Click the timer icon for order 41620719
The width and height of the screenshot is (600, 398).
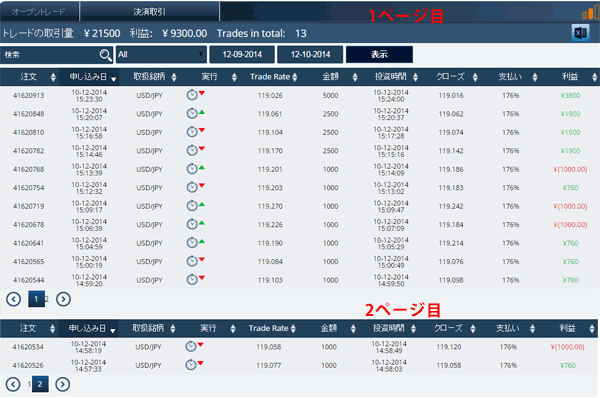[x=192, y=206]
